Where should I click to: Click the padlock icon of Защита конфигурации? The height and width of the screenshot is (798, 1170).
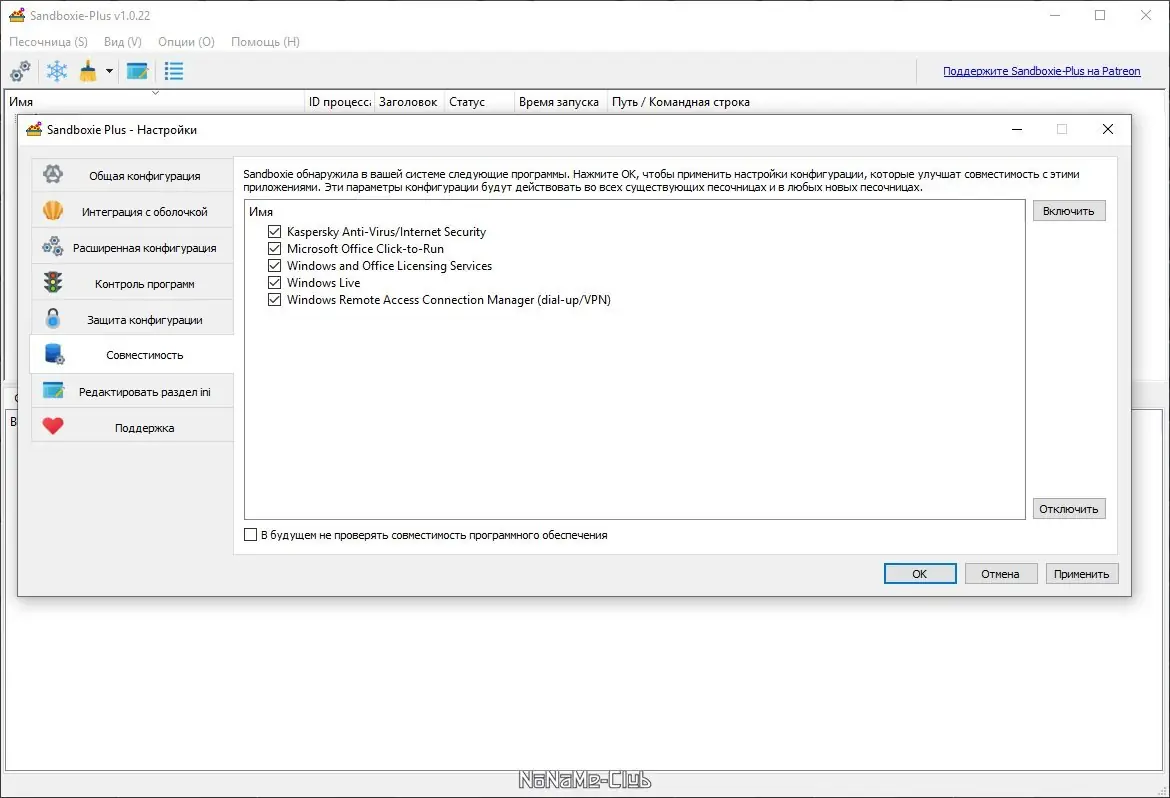click(x=53, y=319)
